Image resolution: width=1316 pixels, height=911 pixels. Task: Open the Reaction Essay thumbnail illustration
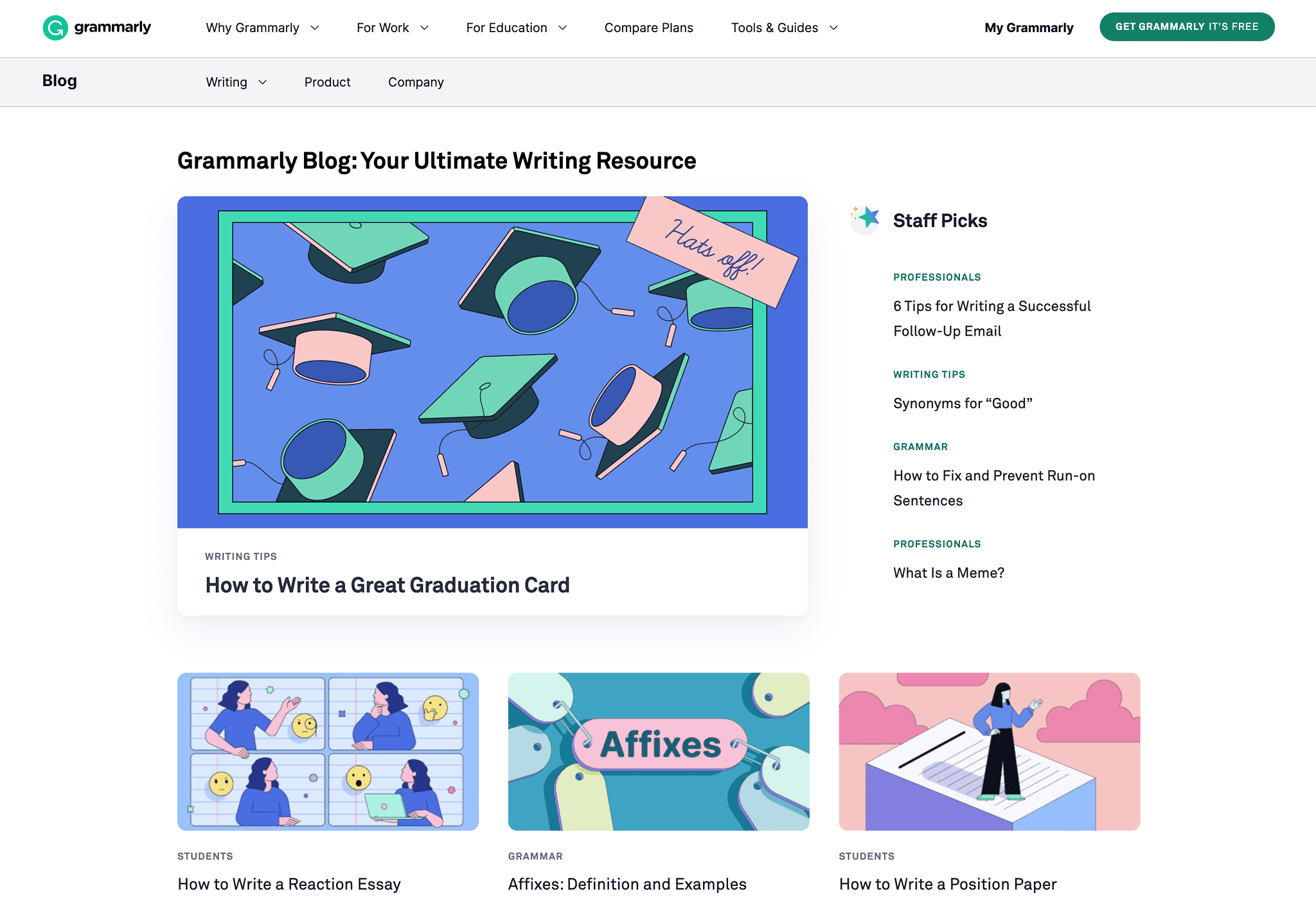tap(328, 752)
